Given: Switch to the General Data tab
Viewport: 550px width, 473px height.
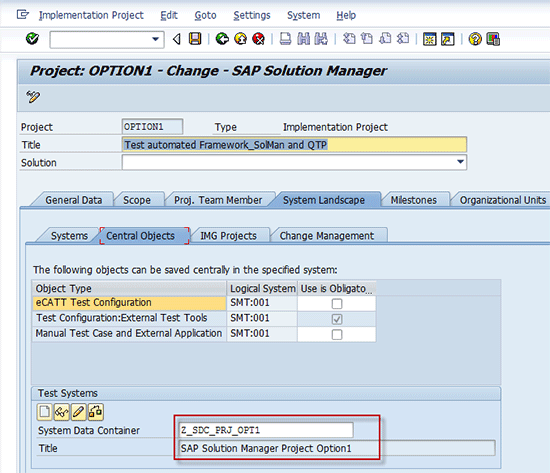Looking at the screenshot, I should point(74,200).
